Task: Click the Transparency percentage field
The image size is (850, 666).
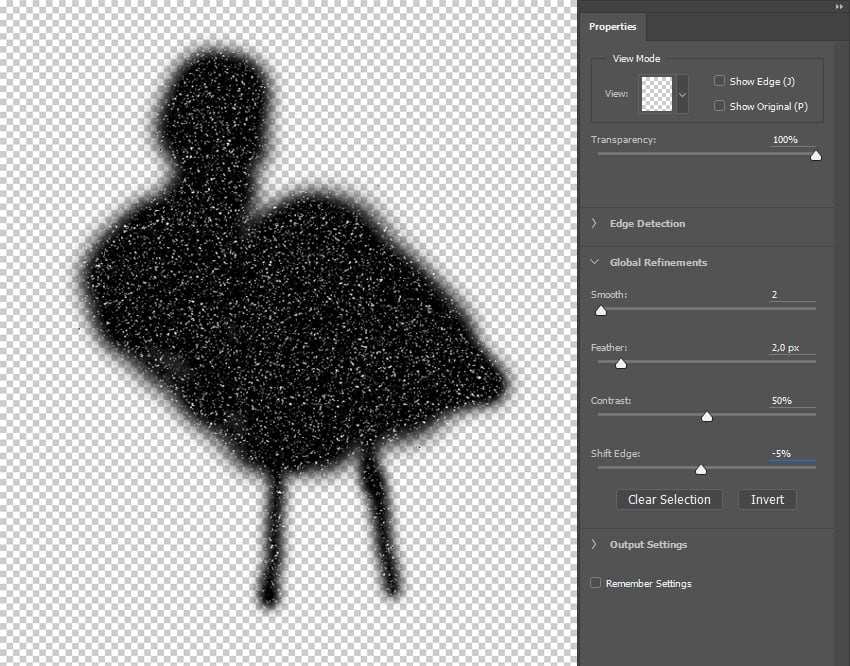Action: 792,140
